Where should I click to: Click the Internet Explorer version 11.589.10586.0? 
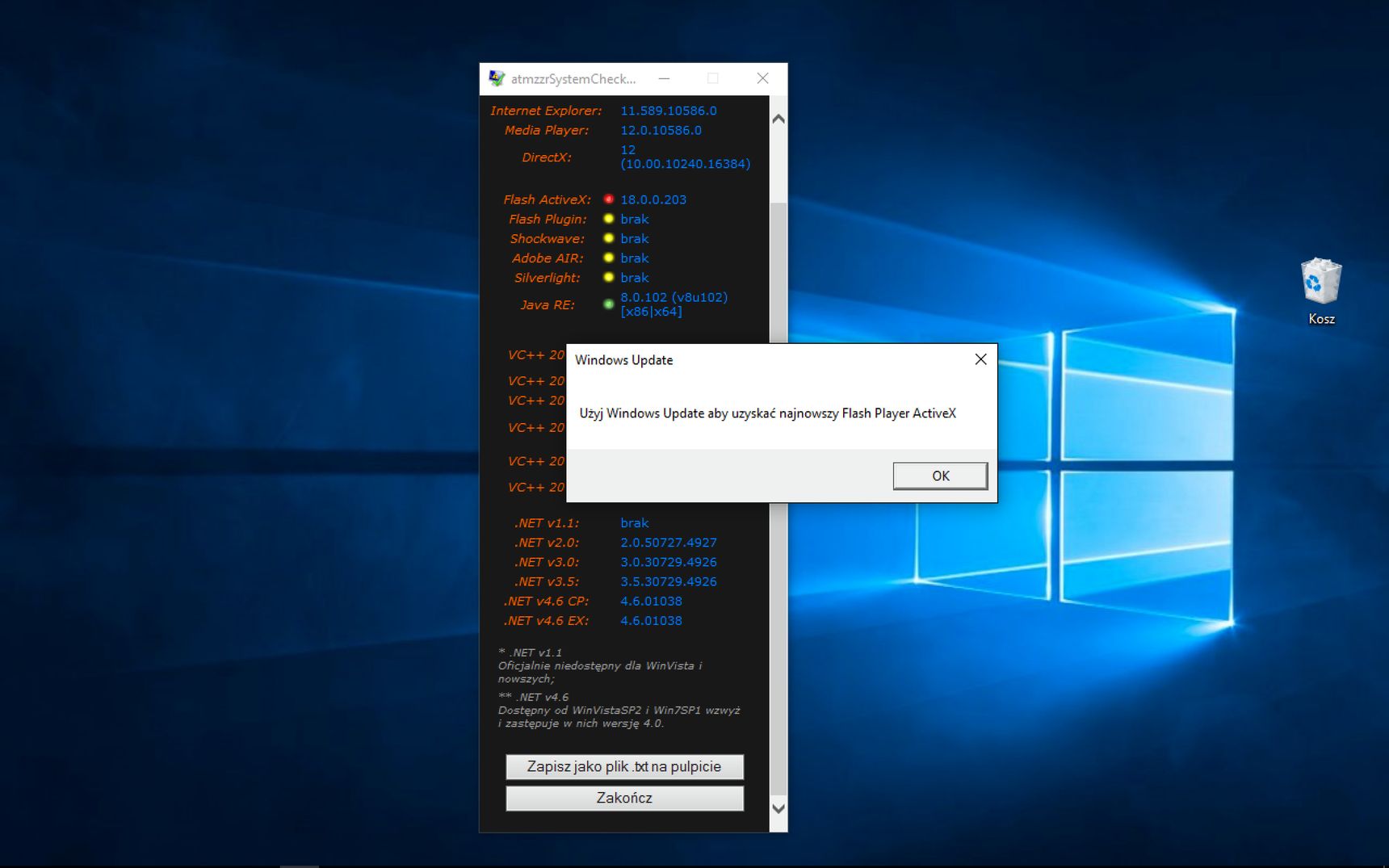click(x=669, y=111)
